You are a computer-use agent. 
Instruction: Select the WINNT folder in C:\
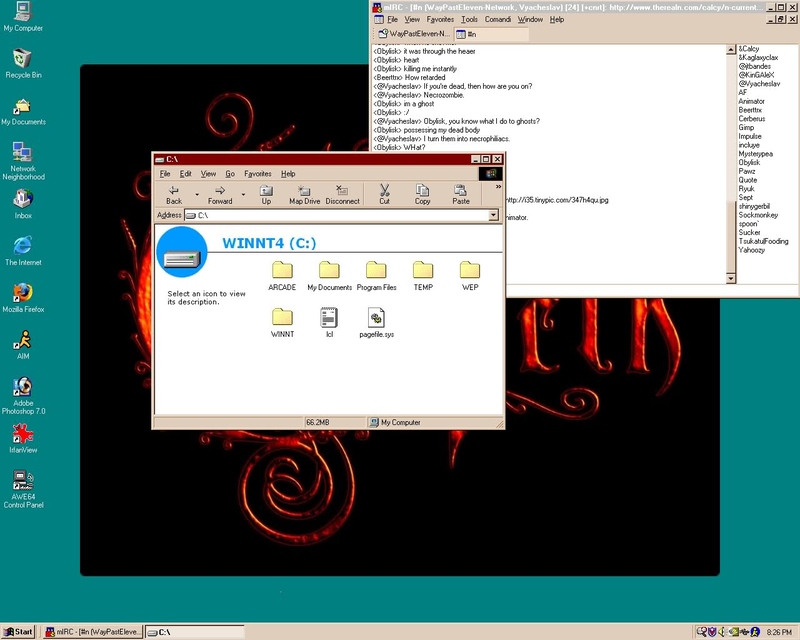(x=282, y=323)
